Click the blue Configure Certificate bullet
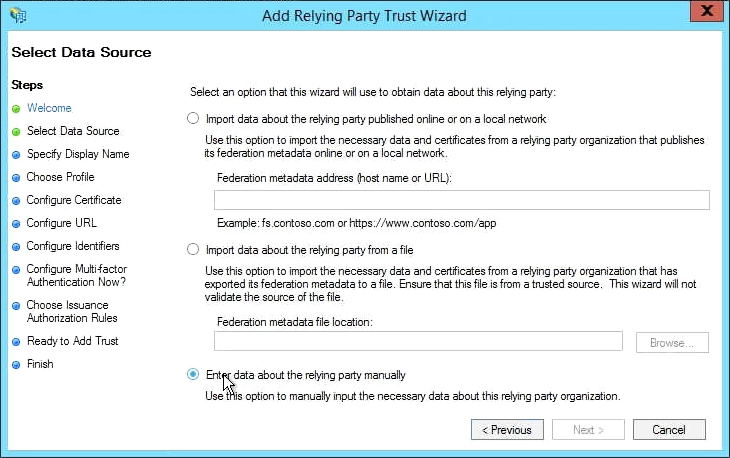The width and height of the screenshot is (730, 458). (x=16, y=201)
